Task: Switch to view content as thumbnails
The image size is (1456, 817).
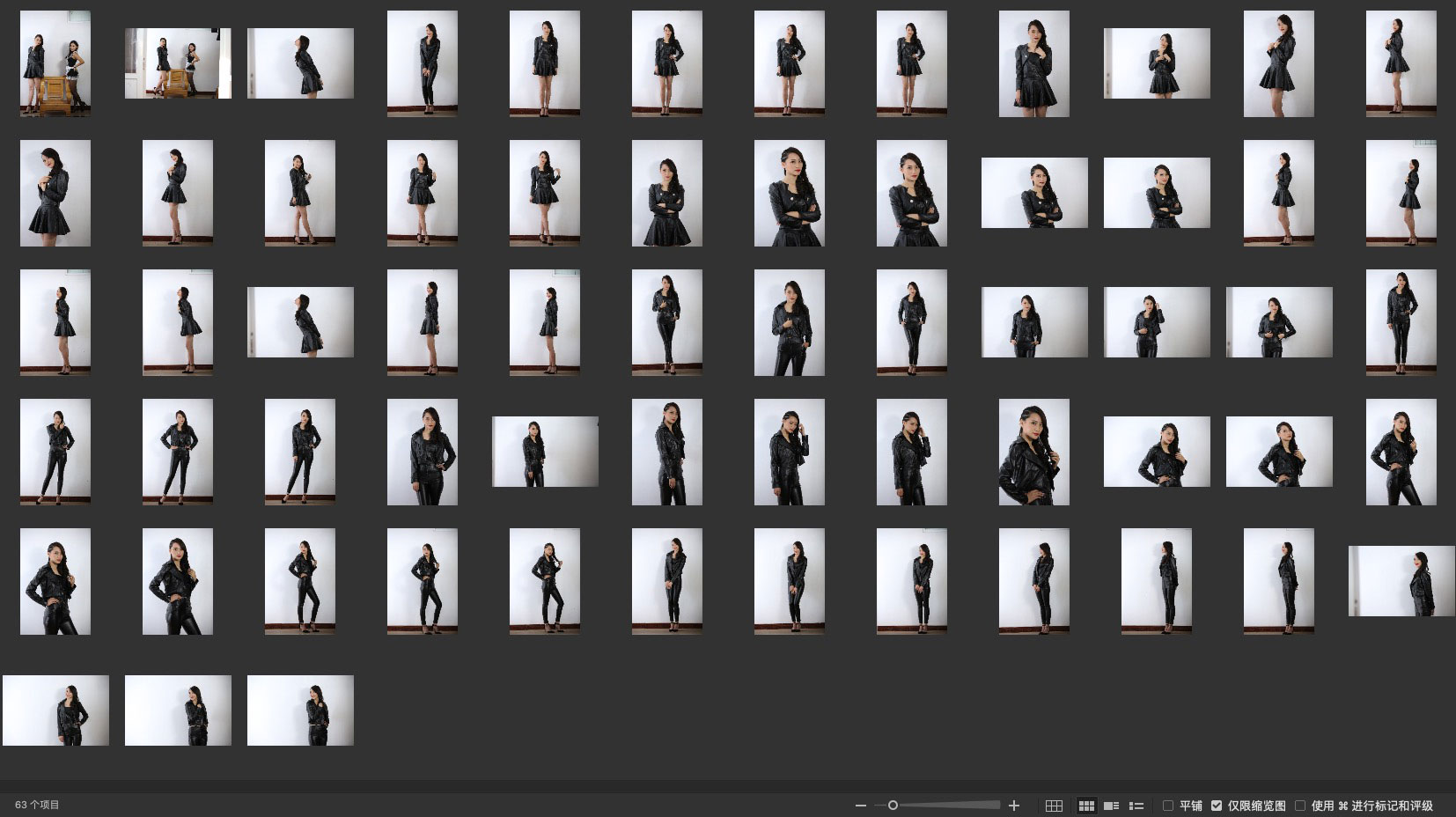Action: coord(1086,806)
